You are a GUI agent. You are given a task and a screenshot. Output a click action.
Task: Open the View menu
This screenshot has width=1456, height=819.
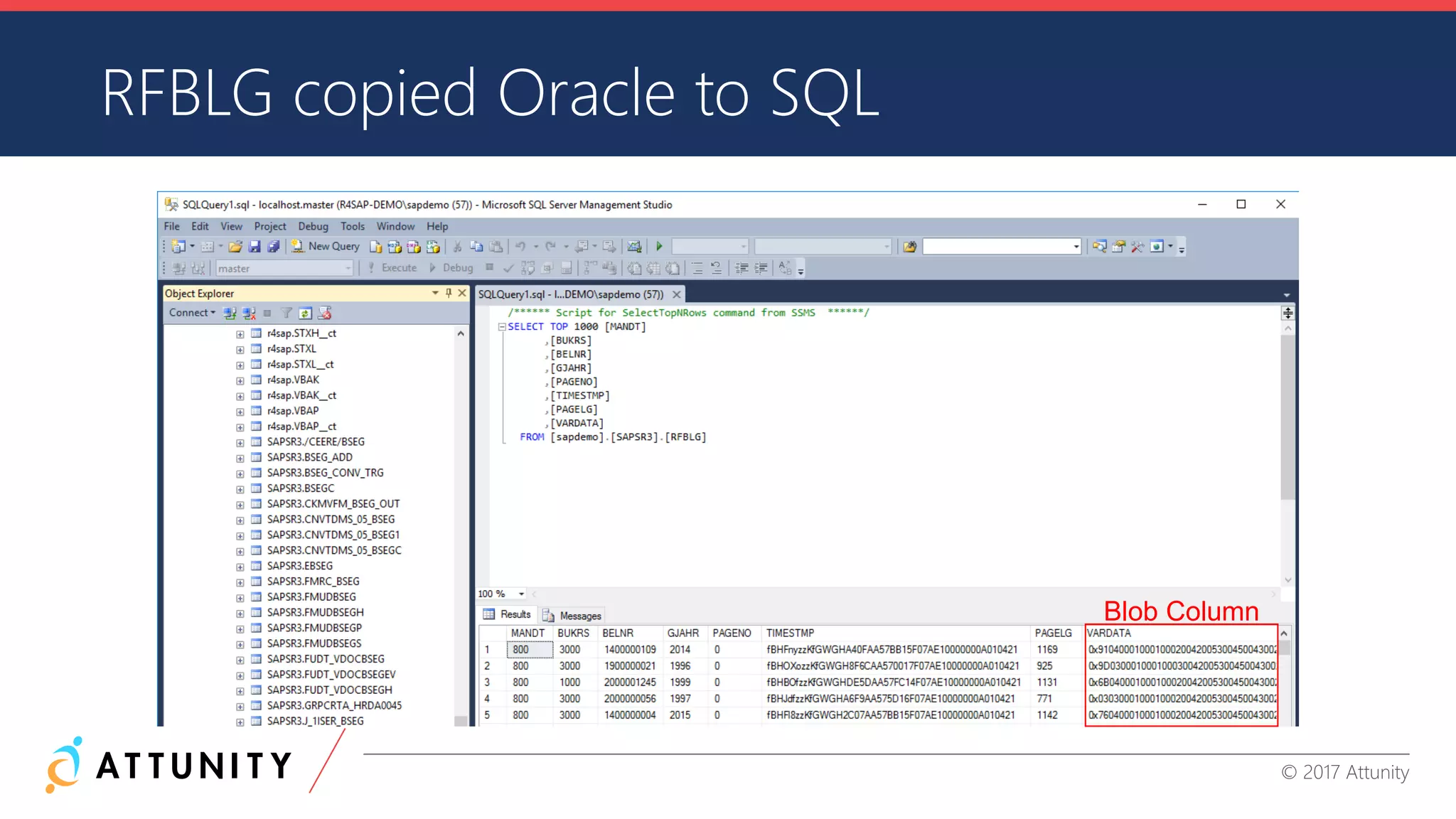tap(231, 226)
